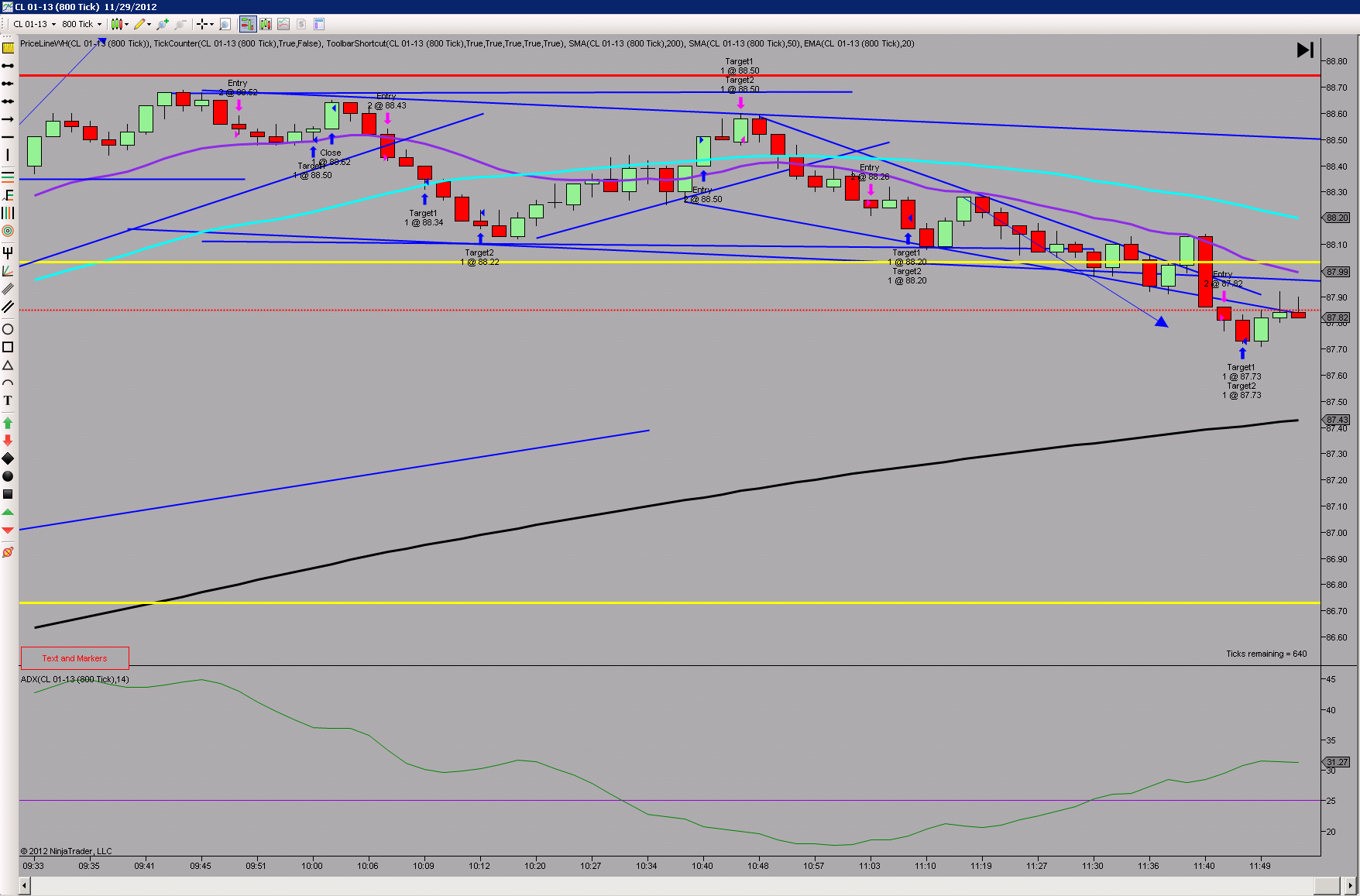Open the 800 Tick interval dropdown
The width and height of the screenshot is (1360, 896).
(82, 24)
